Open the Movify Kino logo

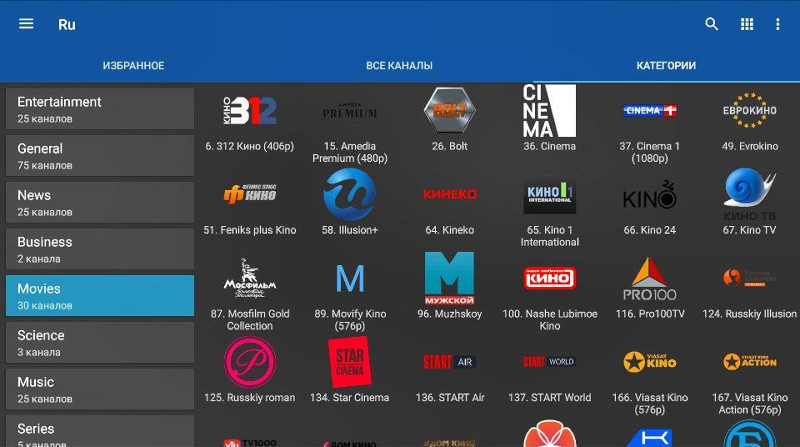[x=350, y=278]
